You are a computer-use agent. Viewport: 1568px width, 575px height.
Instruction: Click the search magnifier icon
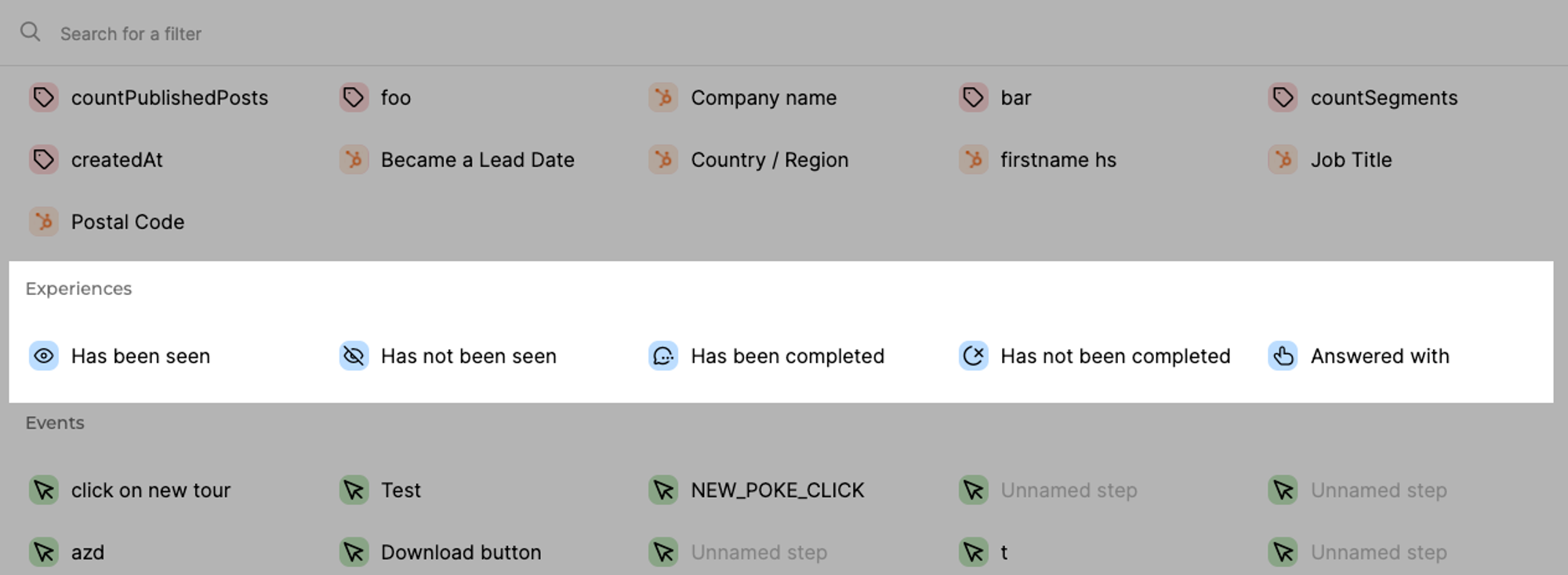[x=31, y=32]
